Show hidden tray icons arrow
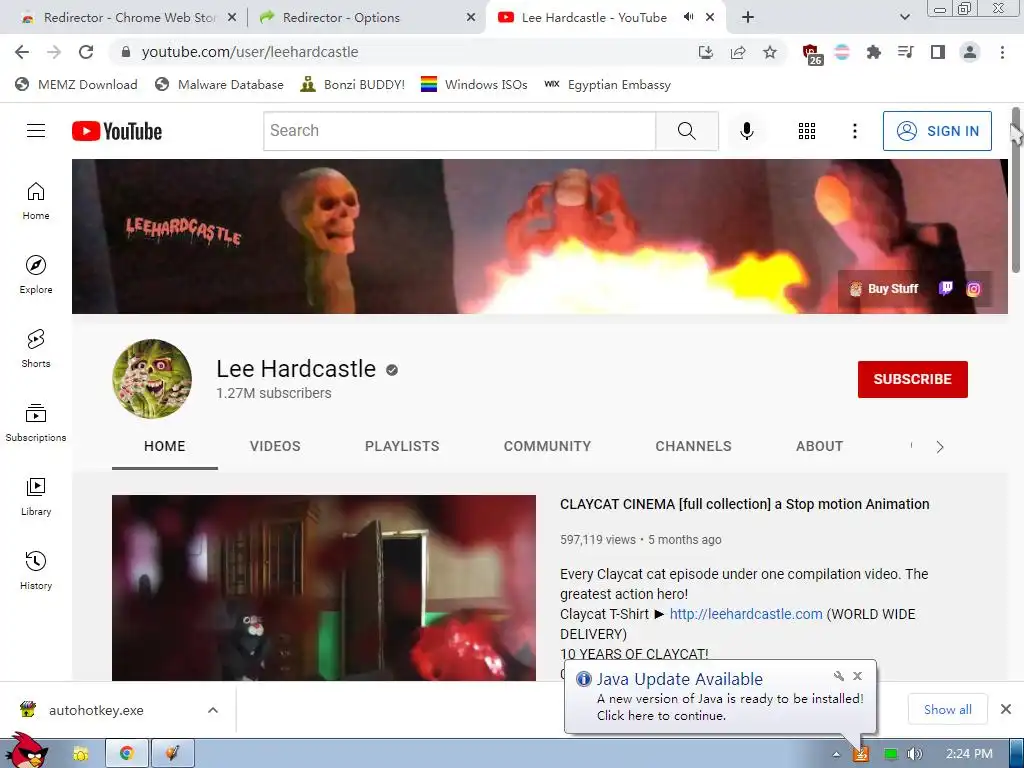Viewport: 1024px width, 768px height. pos(836,754)
